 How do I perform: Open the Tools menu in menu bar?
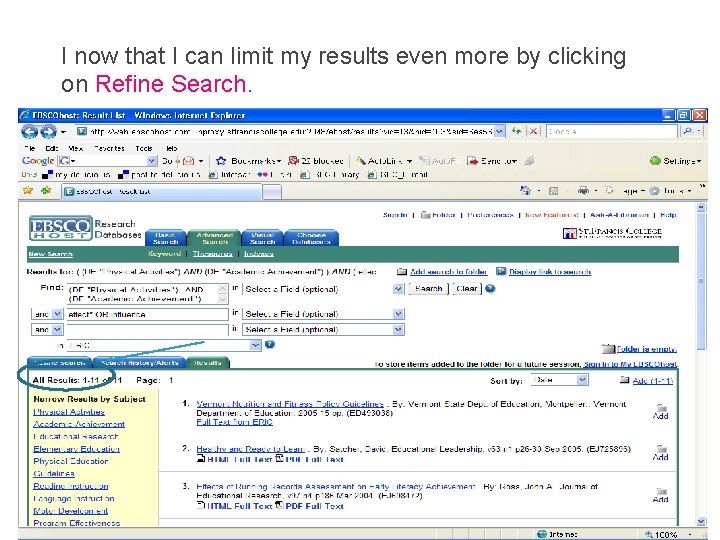(x=144, y=148)
